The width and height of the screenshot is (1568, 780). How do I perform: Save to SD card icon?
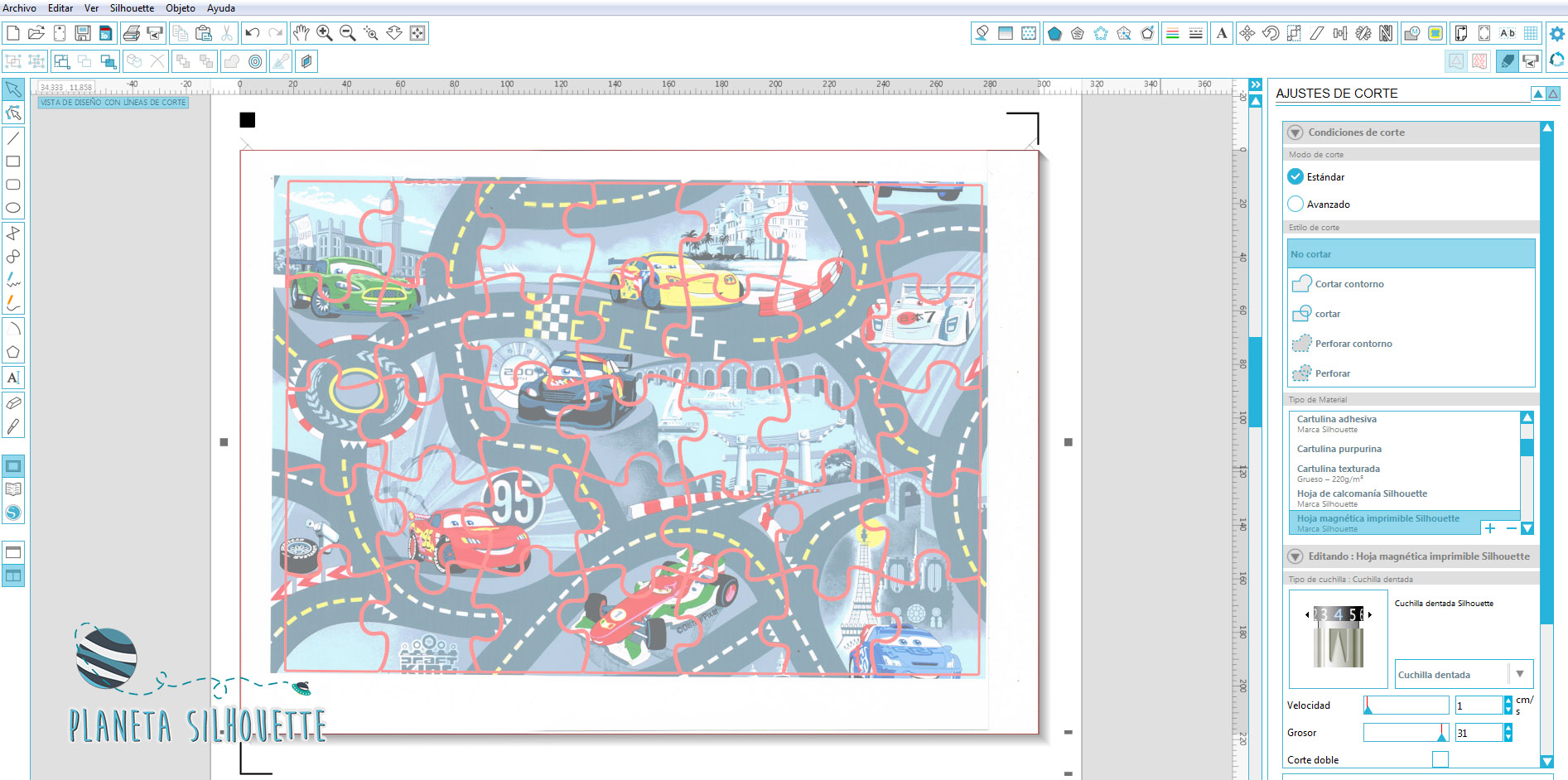[106, 33]
